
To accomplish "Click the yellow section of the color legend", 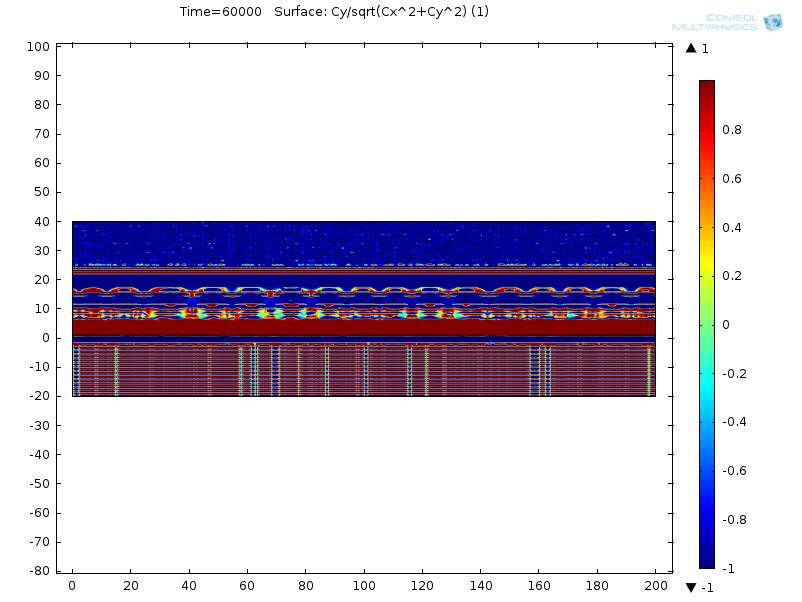I will coord(706,276).
